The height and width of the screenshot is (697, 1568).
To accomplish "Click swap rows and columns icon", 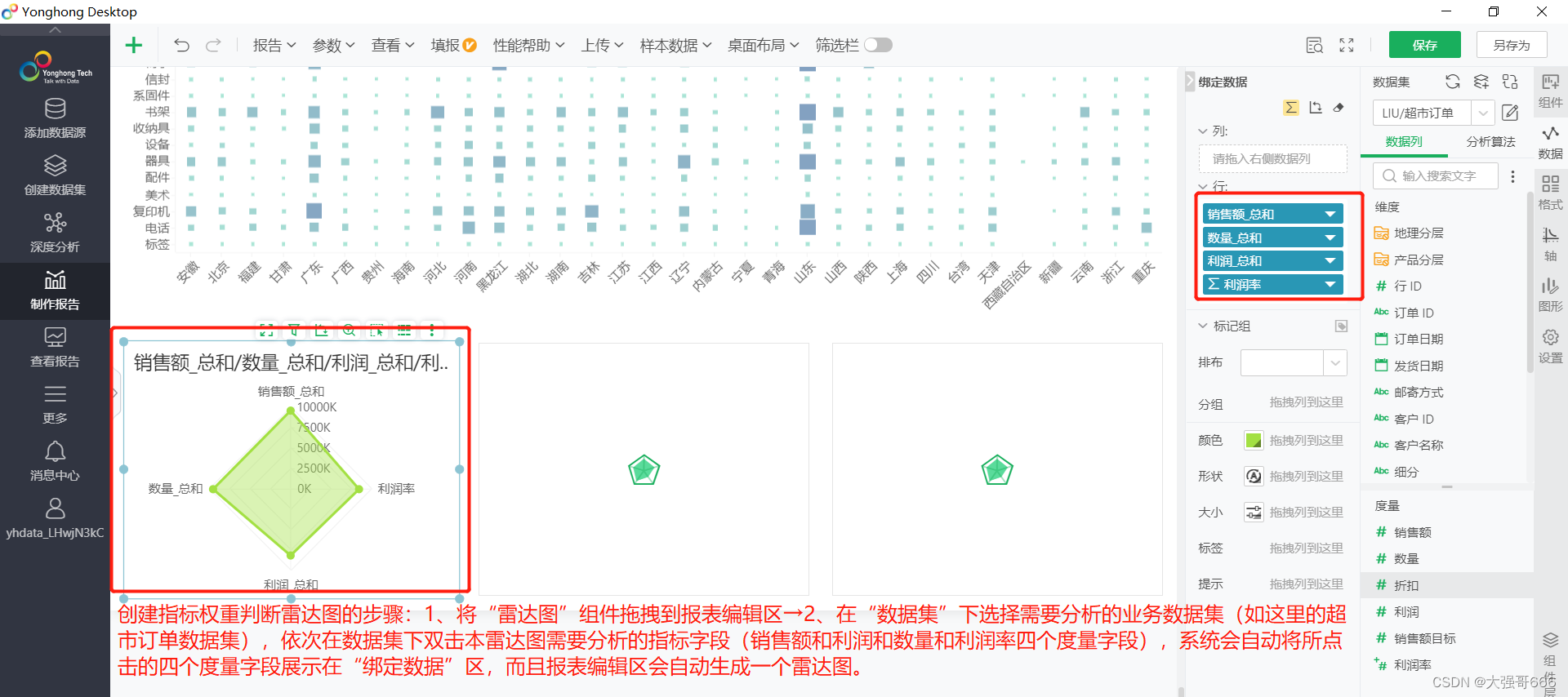I will coord(1315,108).
